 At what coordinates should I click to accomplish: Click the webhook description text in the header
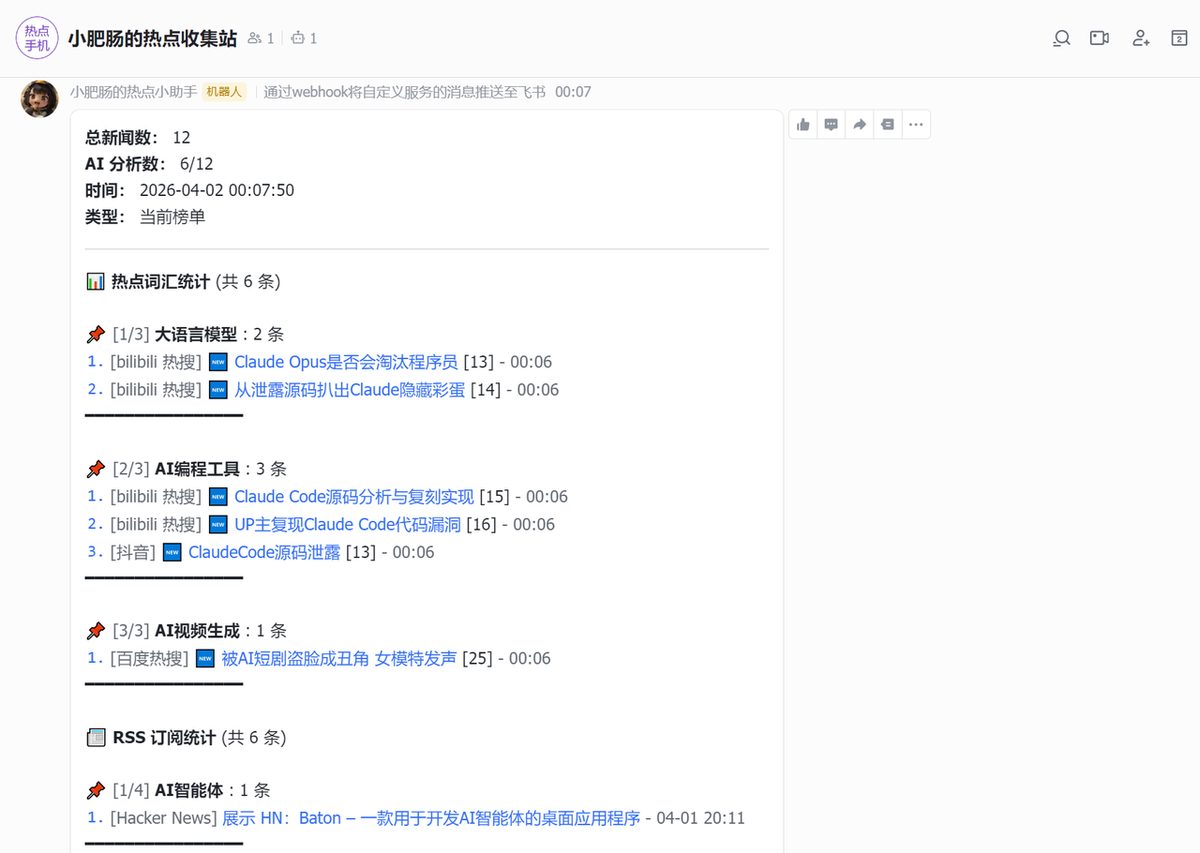tap(405, 92)
